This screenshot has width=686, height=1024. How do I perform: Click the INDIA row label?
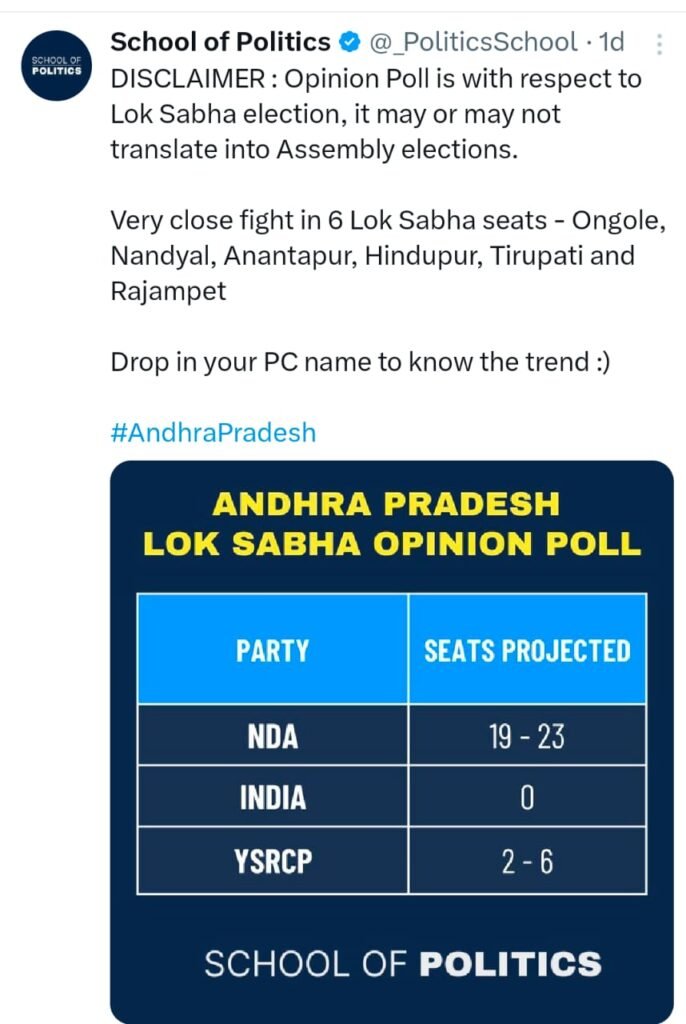click(272, 798)
